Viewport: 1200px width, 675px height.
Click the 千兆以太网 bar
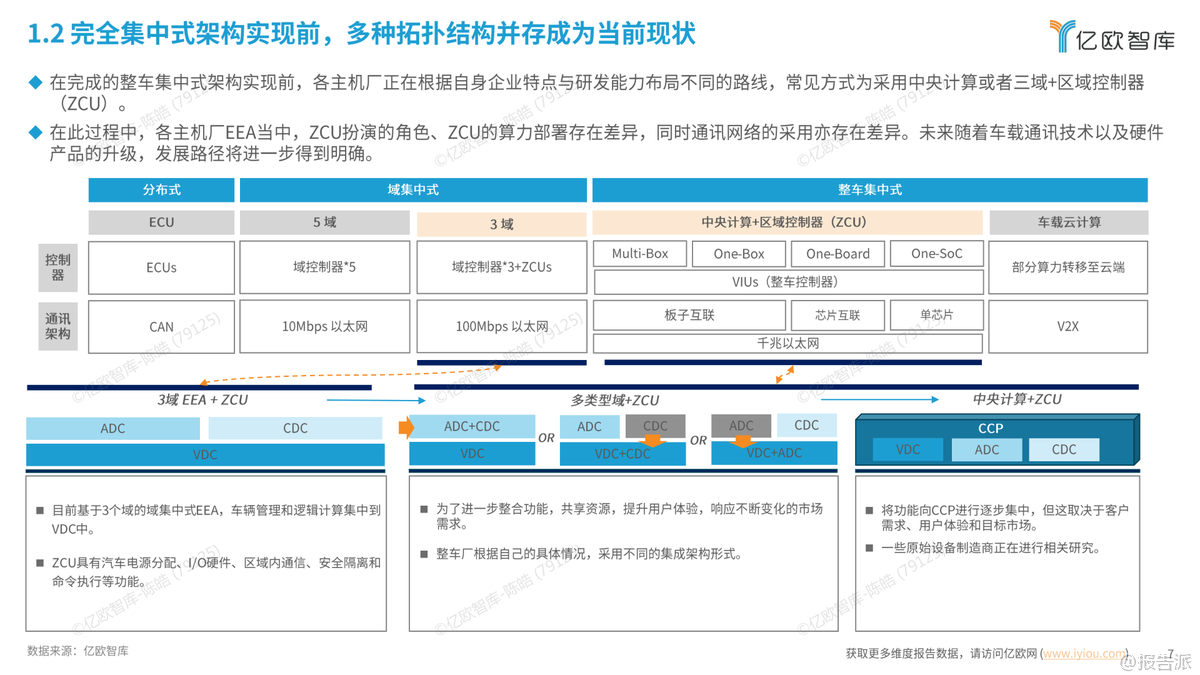coord(788,343)
